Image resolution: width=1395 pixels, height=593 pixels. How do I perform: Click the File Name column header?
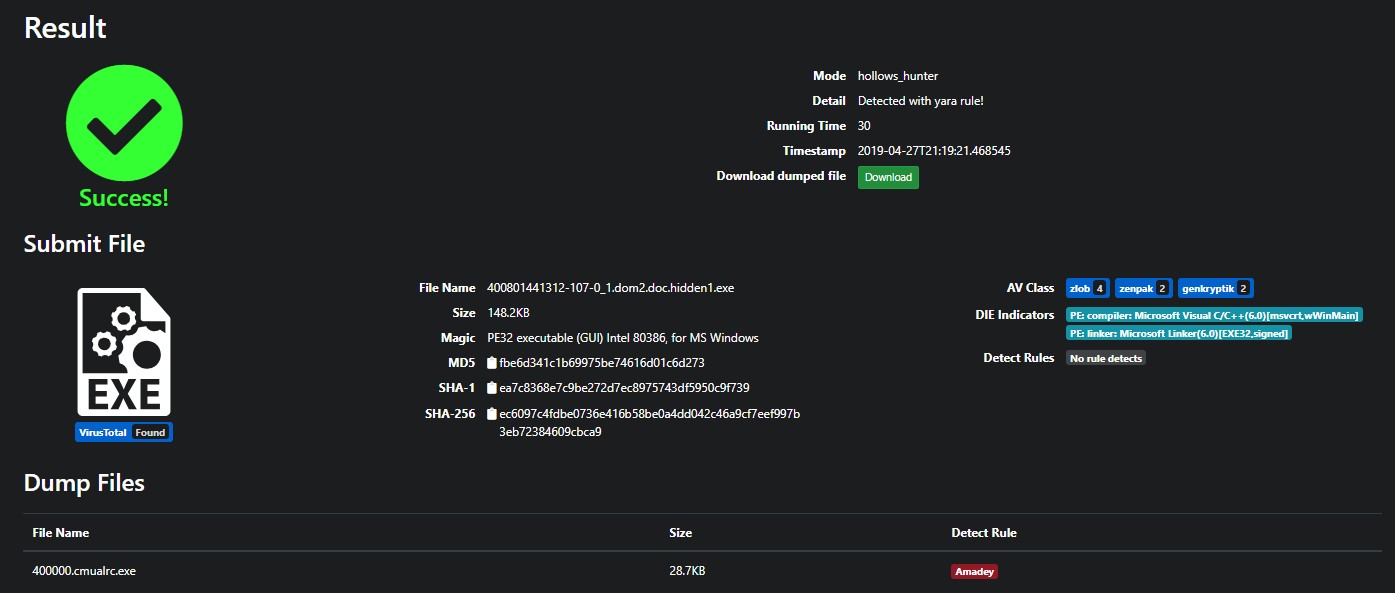coord(61,533)
